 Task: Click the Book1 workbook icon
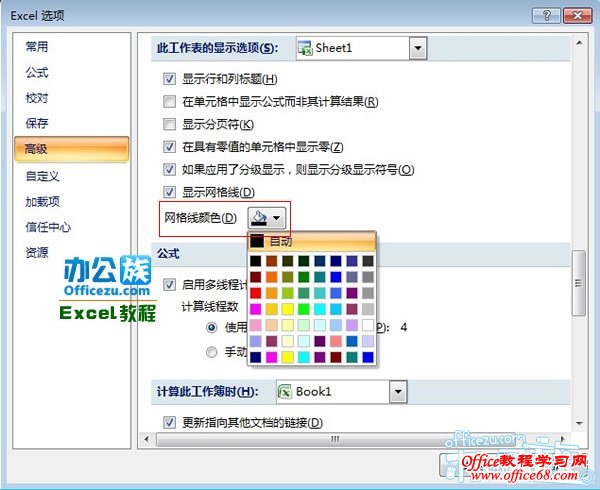285,392
